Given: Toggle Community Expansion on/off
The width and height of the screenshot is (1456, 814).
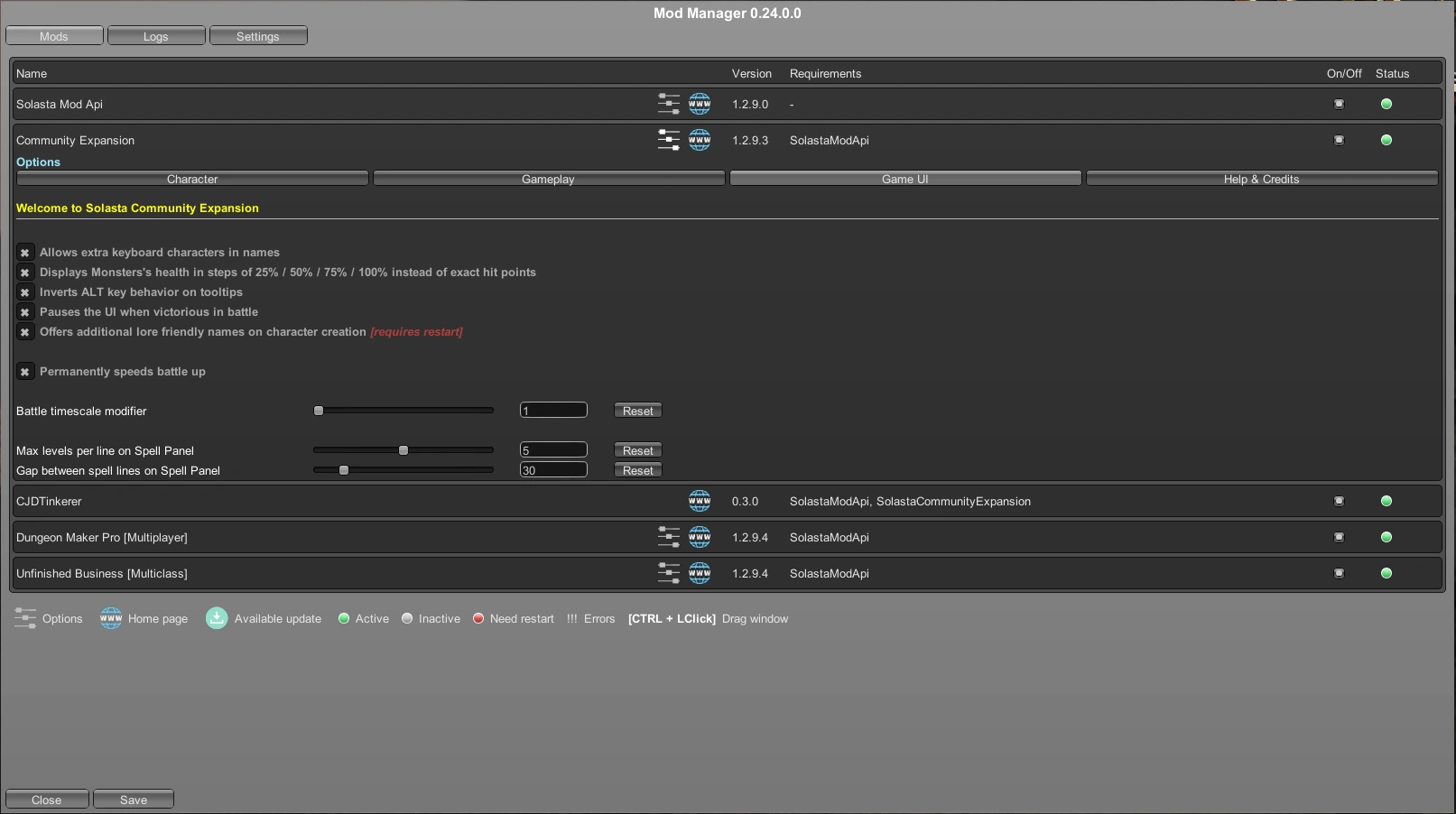Looking at the screenshot, I should point(1339,140).
